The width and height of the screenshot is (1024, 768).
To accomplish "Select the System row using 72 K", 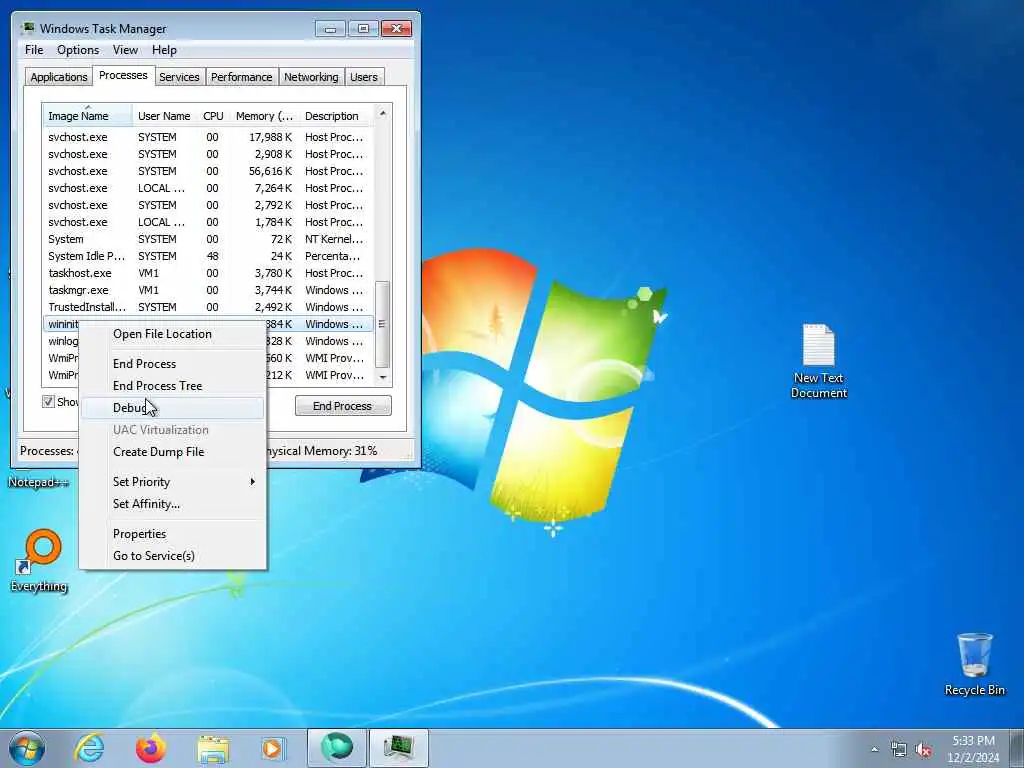I will pos(208,239).
